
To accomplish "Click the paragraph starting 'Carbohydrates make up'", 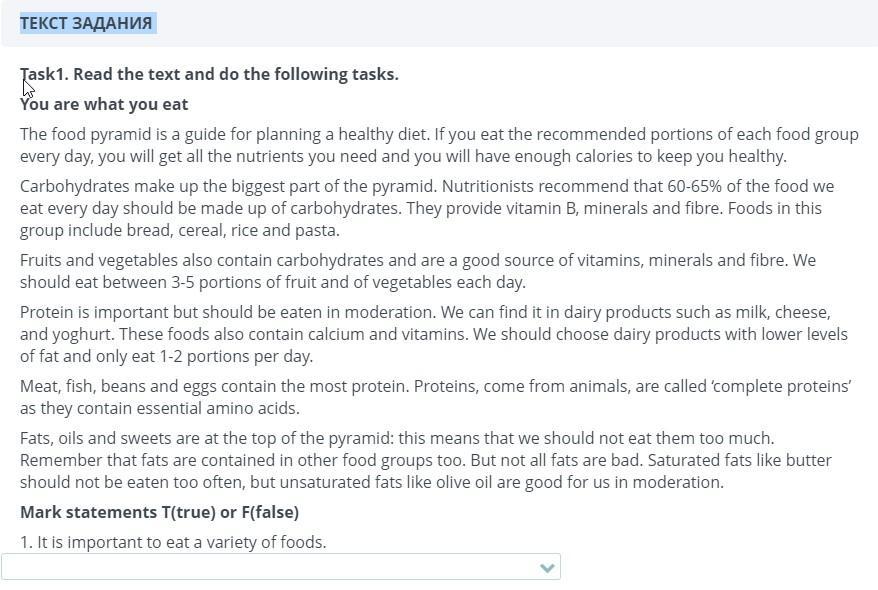I will coord(427,208).
